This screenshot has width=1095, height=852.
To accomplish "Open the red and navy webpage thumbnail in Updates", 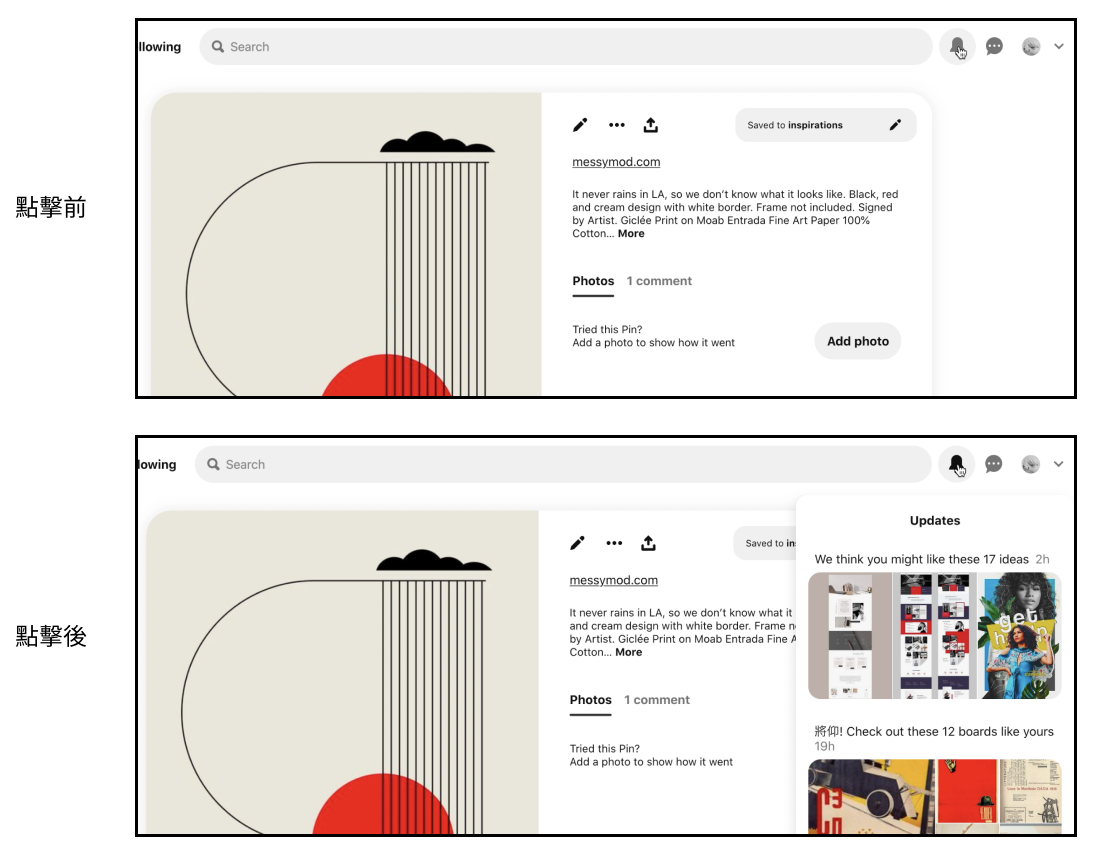I will coord(934,636).
